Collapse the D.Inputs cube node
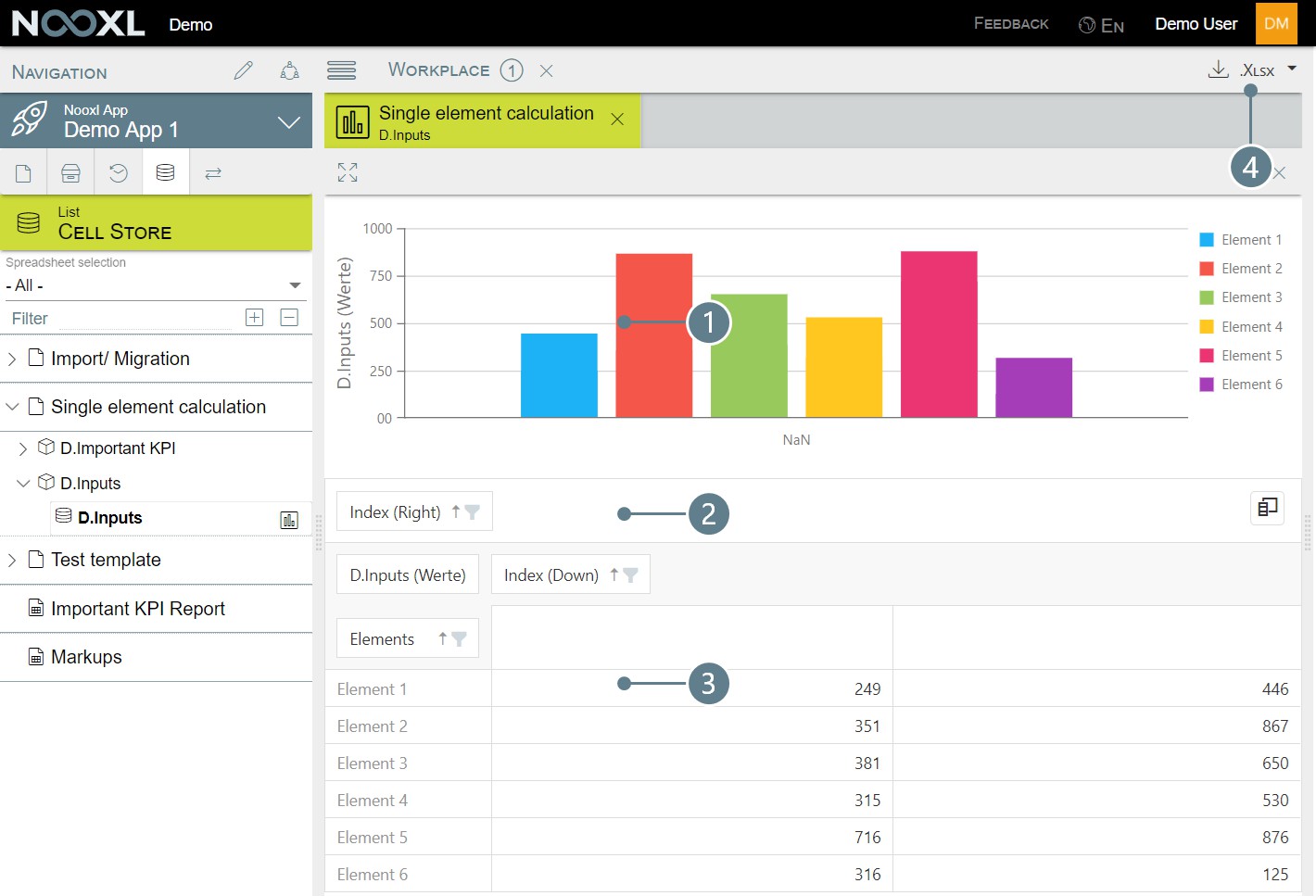1316x896 pixels. (x=23, y=484)
